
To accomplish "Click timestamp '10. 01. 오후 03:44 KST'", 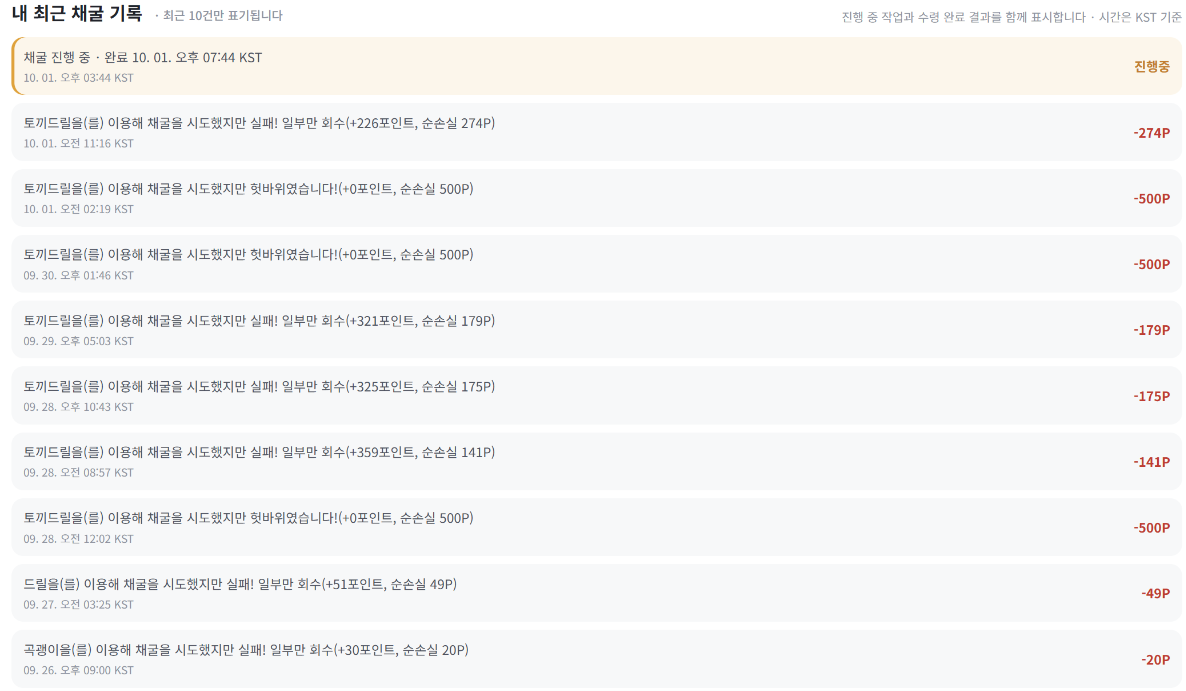I will (x=79, y=78).
